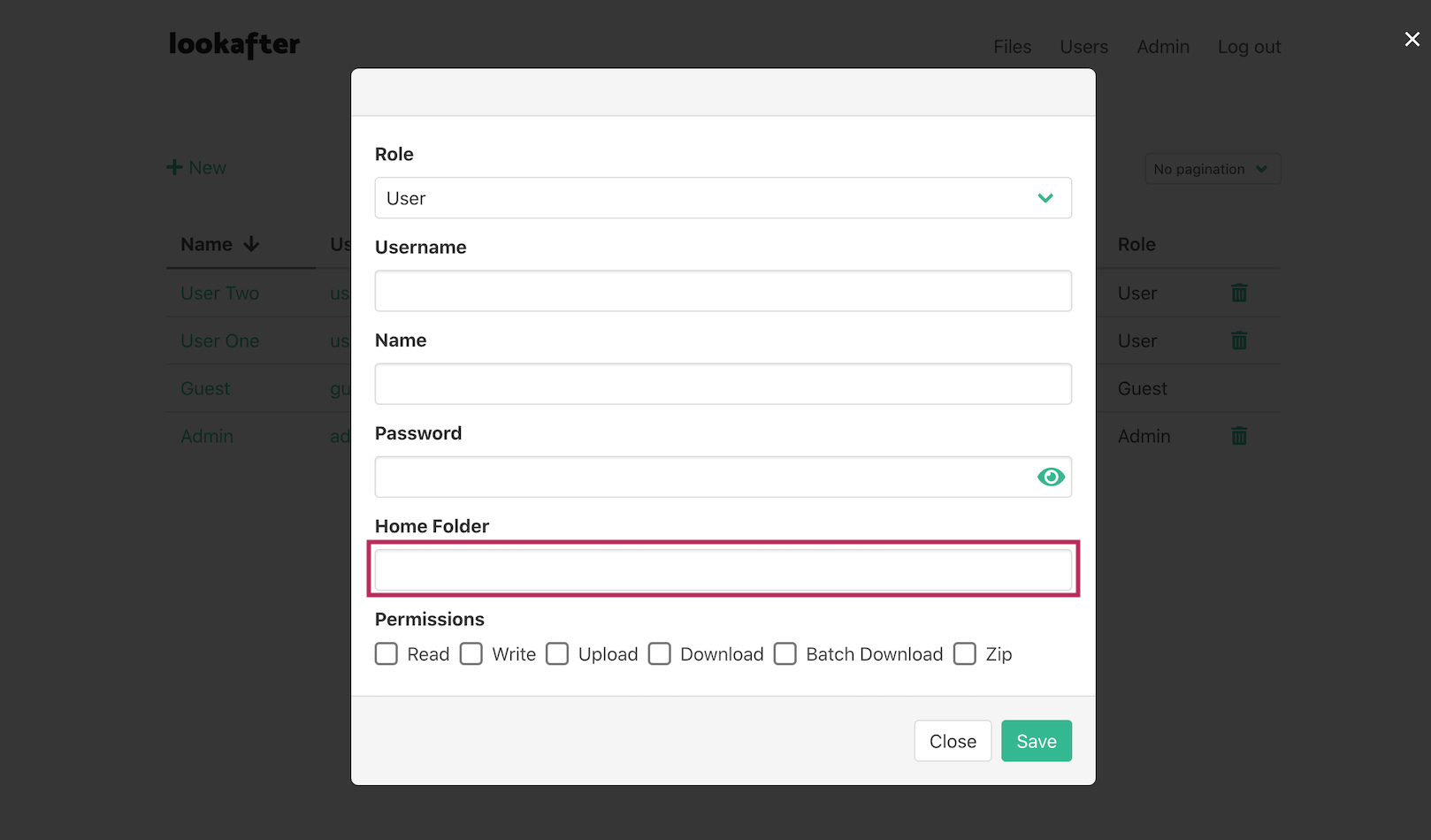Click the Close button in dialog
1431x840 pixels.
coord(952,741)
